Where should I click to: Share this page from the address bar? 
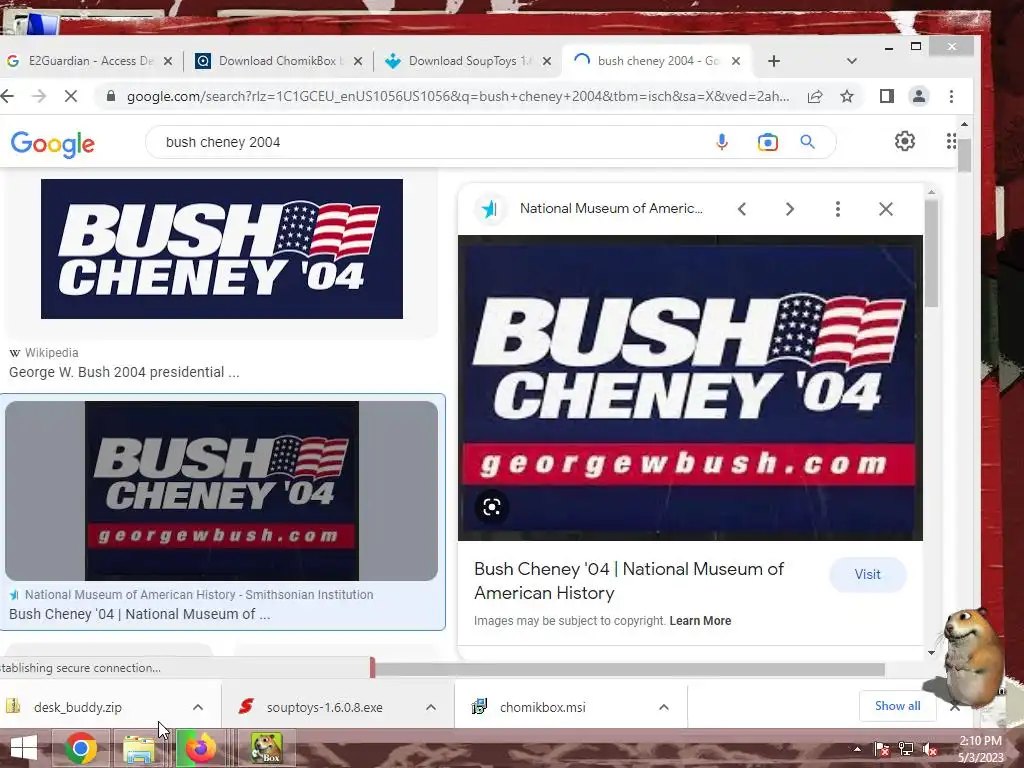[815, 97]
